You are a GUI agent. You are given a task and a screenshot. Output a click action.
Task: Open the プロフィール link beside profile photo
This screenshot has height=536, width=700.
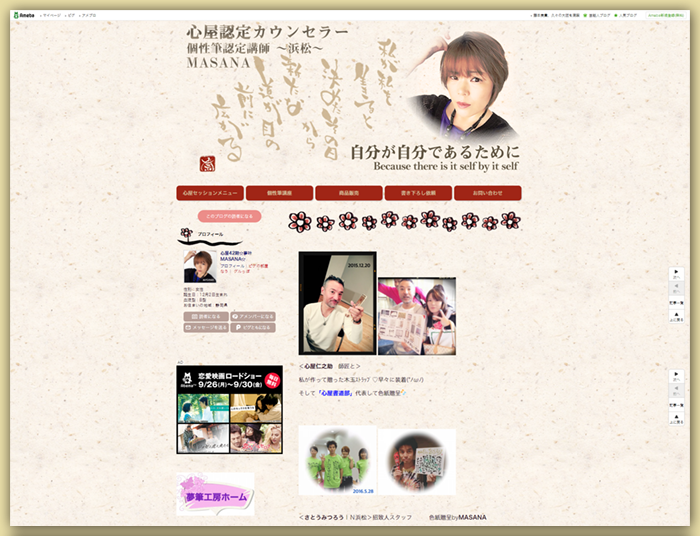tap(232, 266)
